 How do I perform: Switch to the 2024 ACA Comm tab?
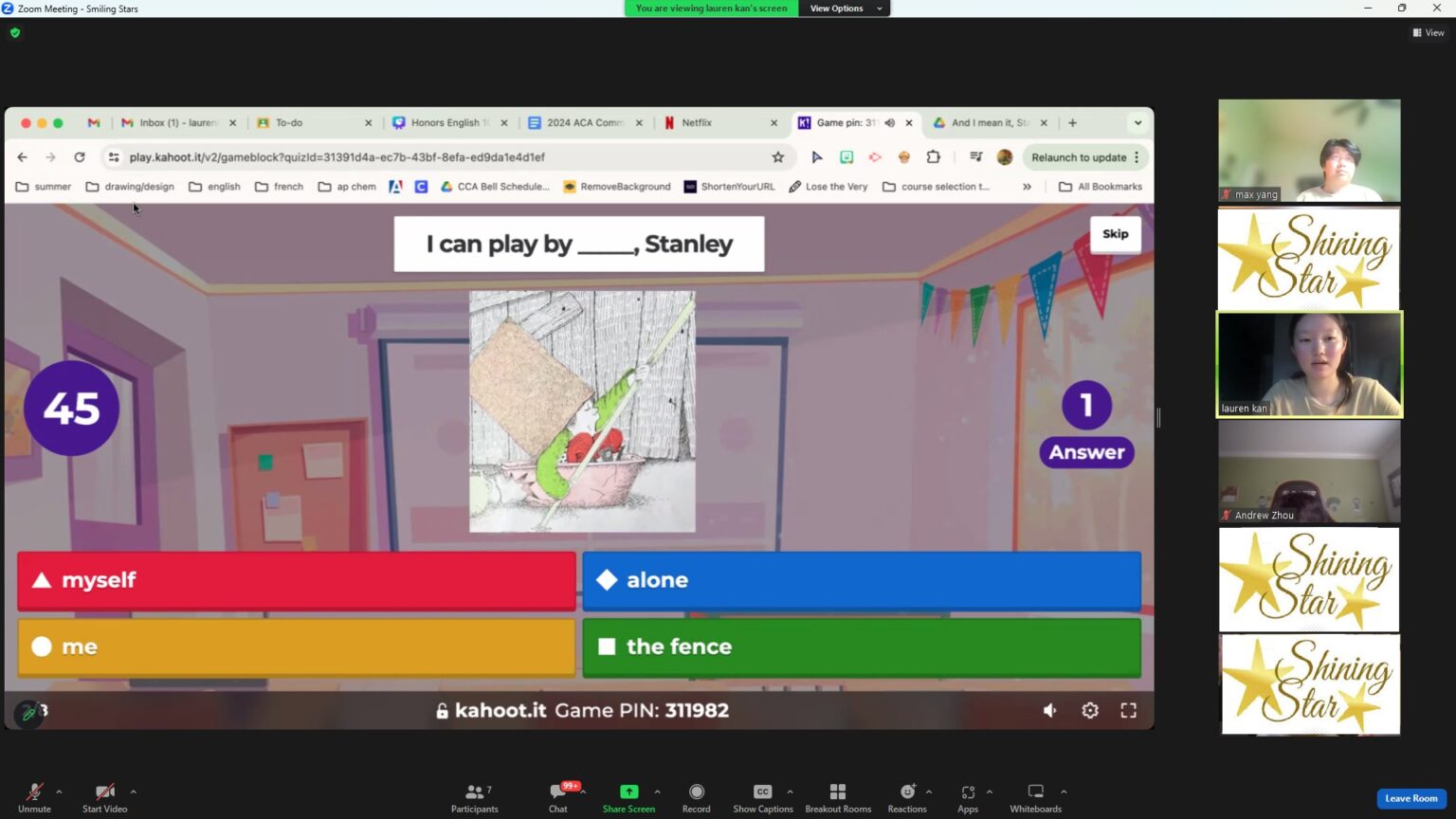[584, 123]
